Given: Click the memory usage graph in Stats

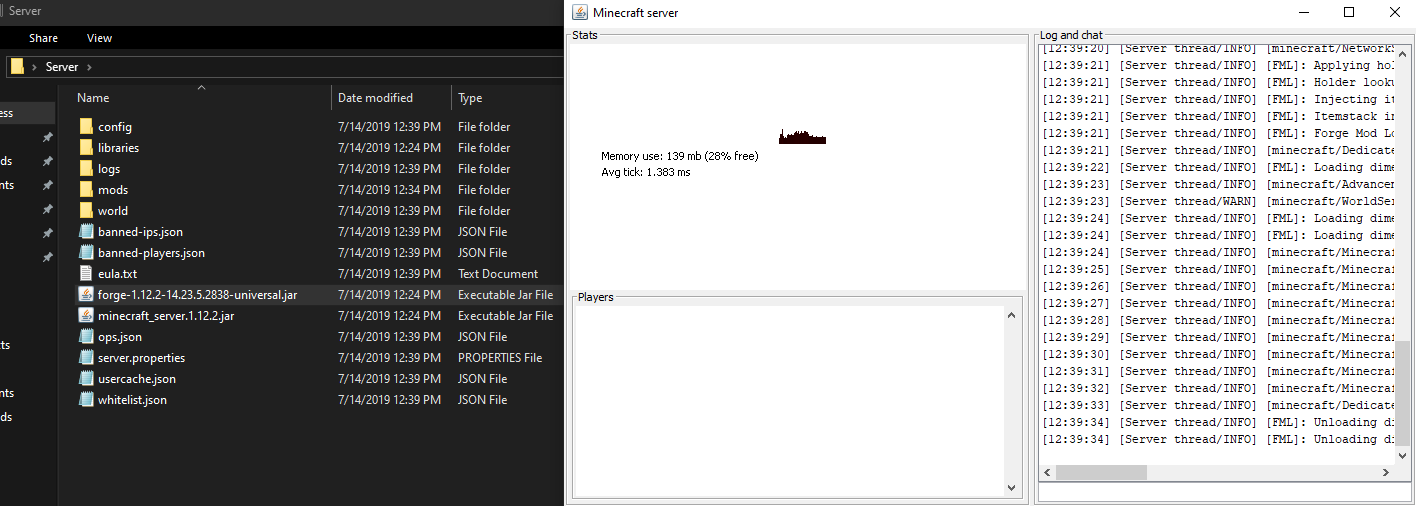Looking at the screenshot, I should [x=803, y=136].
